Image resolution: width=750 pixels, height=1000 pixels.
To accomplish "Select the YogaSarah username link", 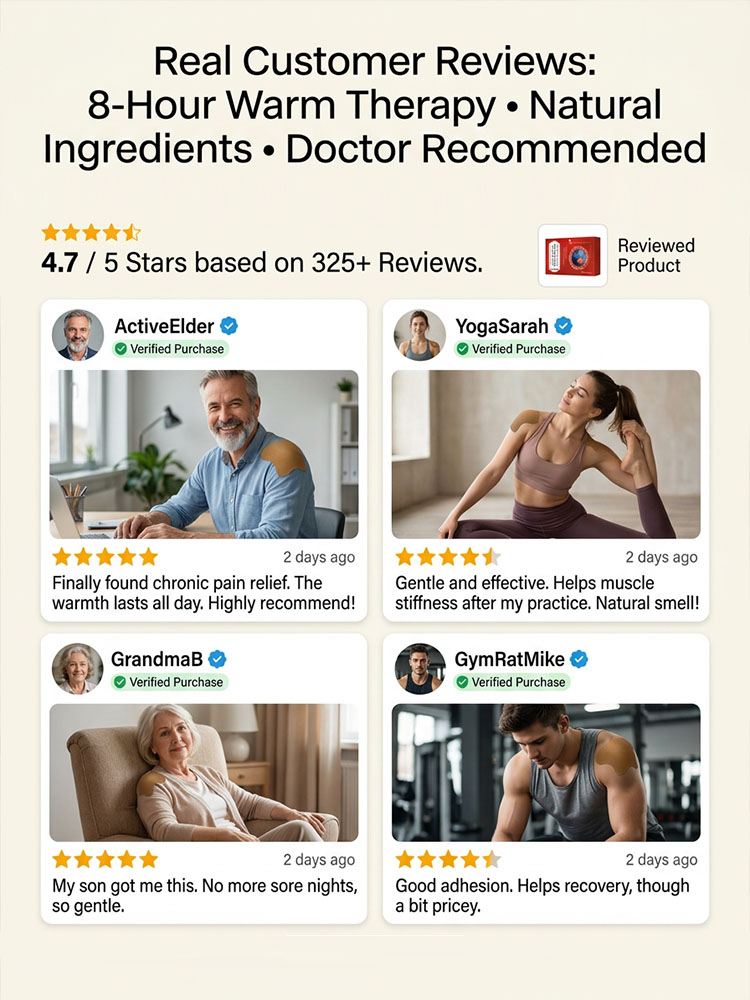I will click(x=502, y=326).
